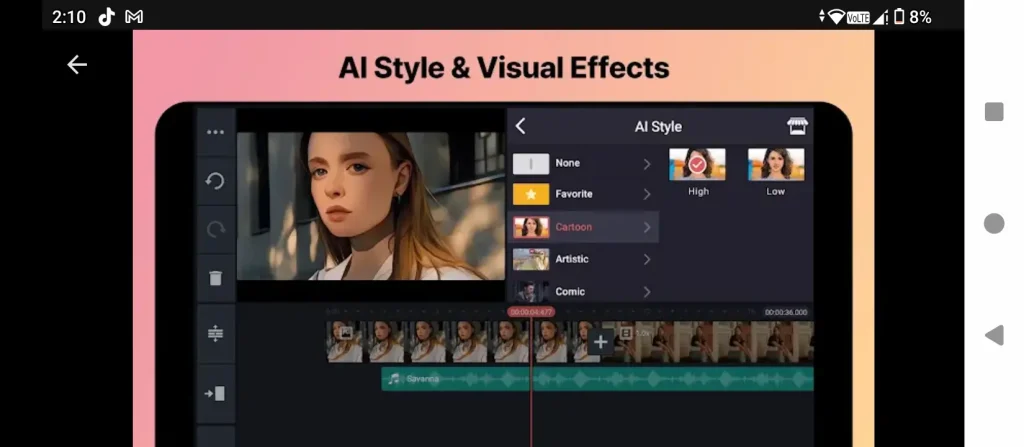This screenshot has height=447, width=1024.
Task: Click the red playhead time marker
Action: tap(530, 312)
